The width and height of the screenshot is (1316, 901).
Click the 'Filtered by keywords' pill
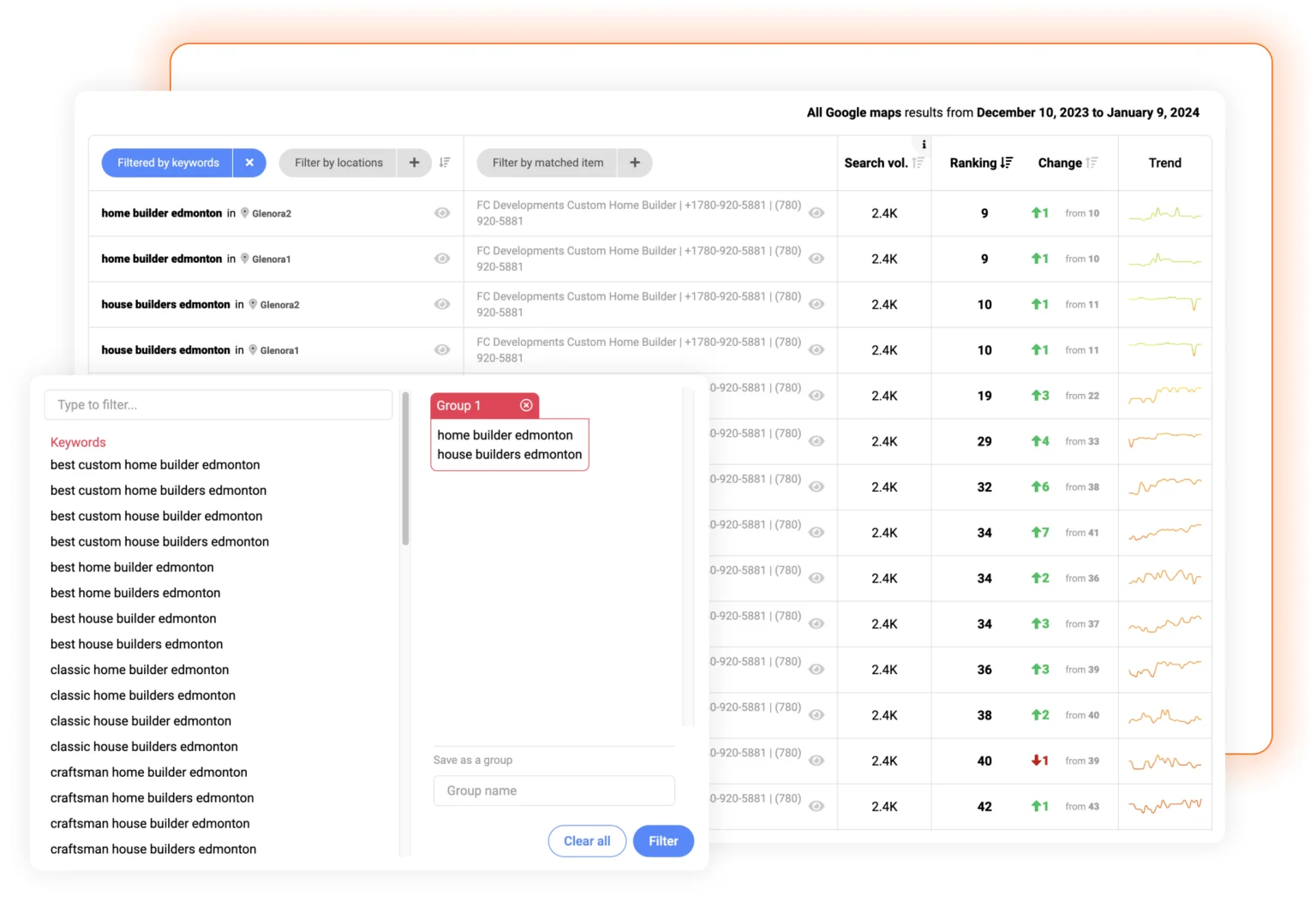point(168,163)
